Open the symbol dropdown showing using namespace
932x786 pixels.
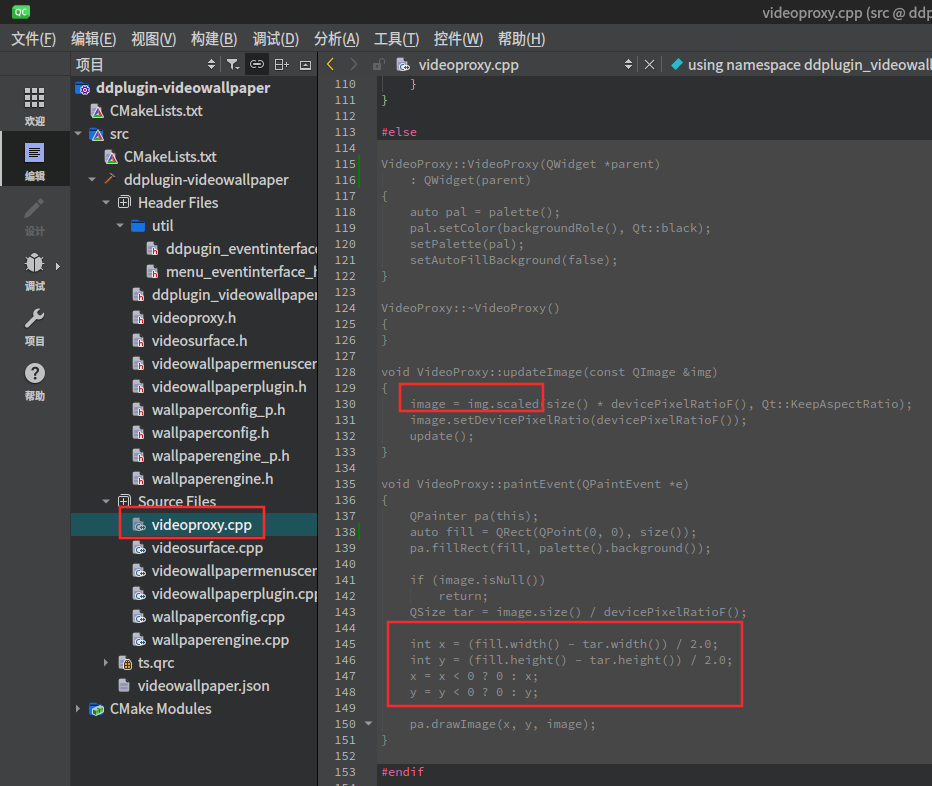pyautogui.click(x=799, y=64)
